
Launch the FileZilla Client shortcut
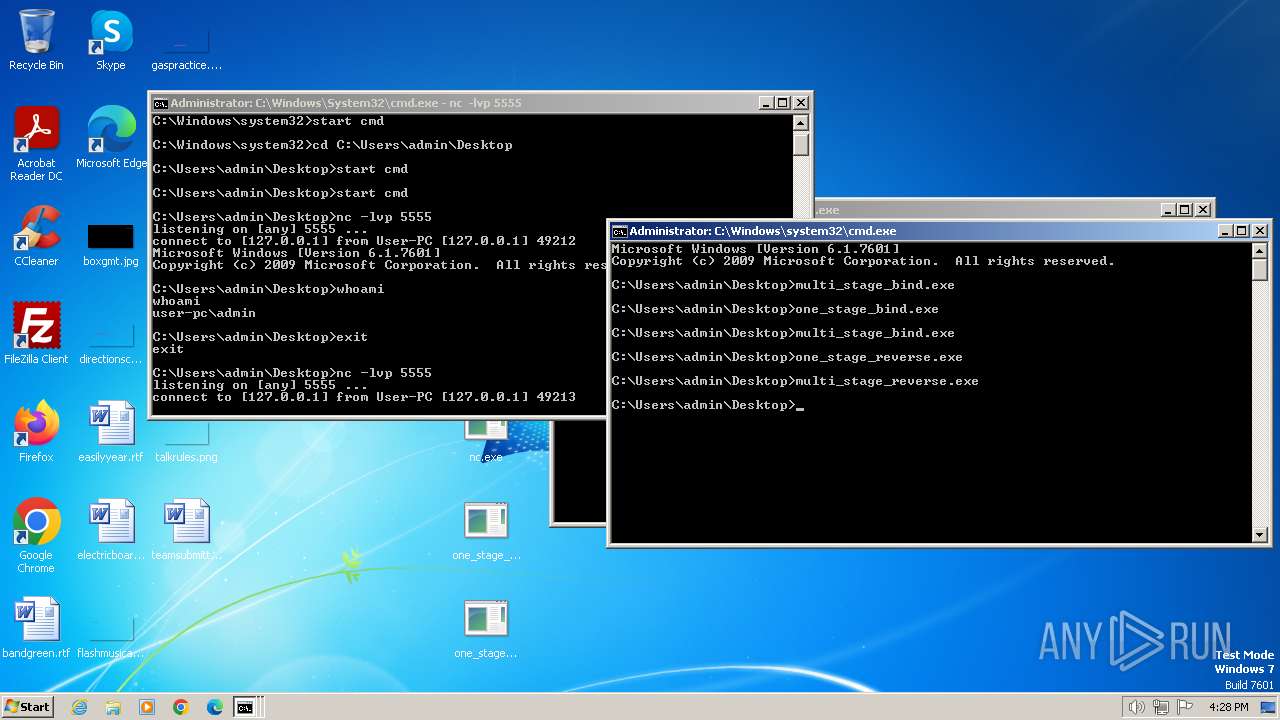click(36, 334)
